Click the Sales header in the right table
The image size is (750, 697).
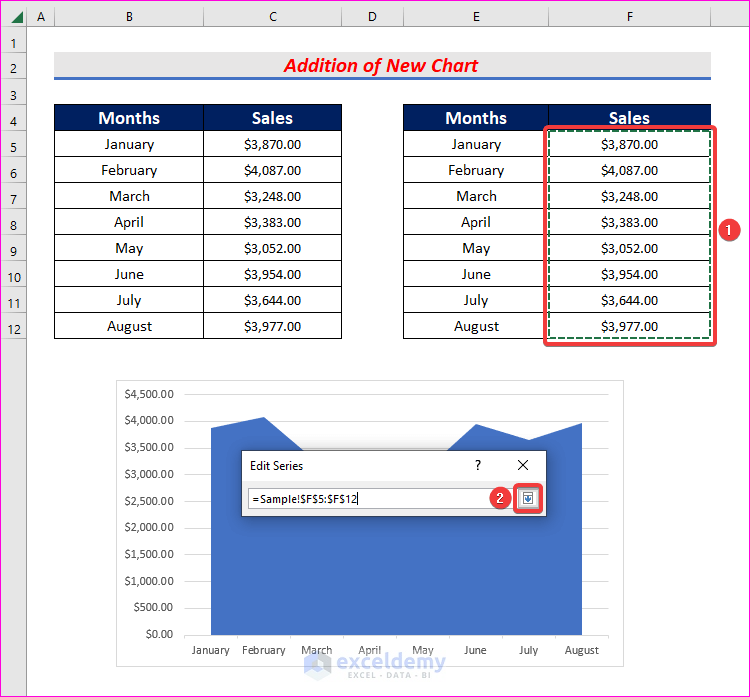tap(629, 118)
